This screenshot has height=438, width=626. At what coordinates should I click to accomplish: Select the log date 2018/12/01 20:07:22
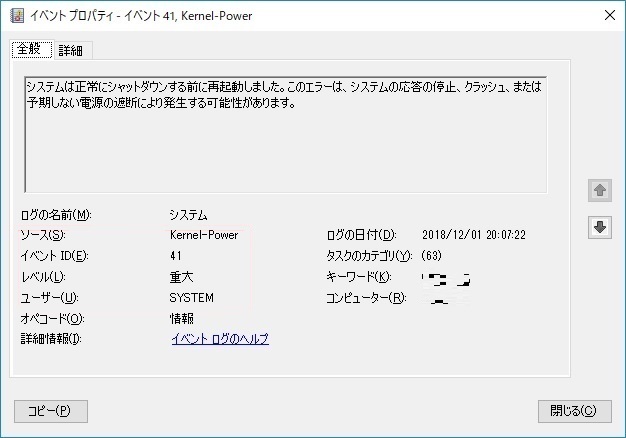click(474, 235)
